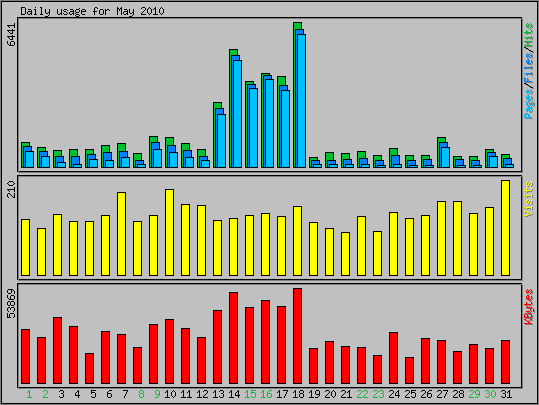Click green day label 30

click(490, 394)
